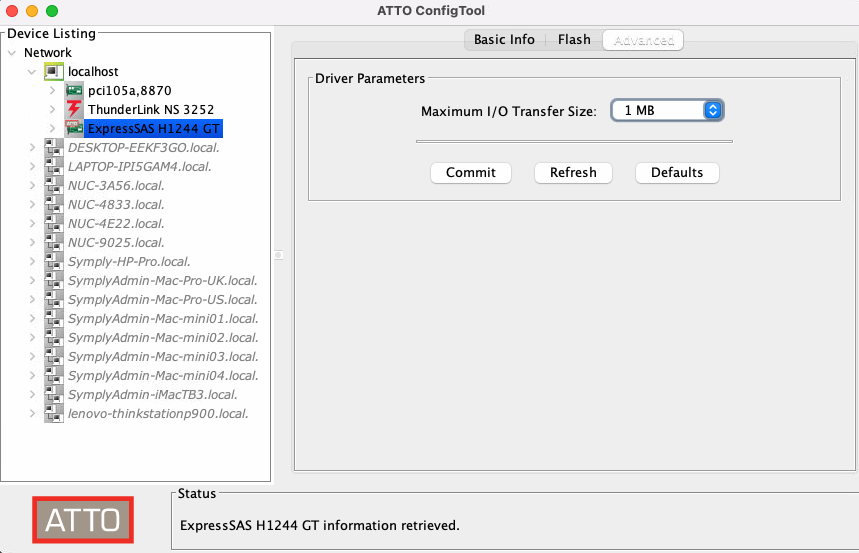
Task: Click the SymplyAdmin-Mac-Pro-US.local host icon
Action: [x=54, y=299]
